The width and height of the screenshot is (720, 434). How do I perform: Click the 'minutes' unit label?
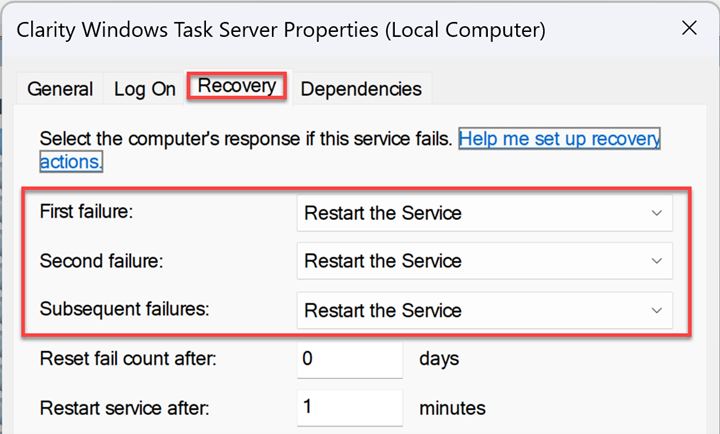click(x=452, y=407)
